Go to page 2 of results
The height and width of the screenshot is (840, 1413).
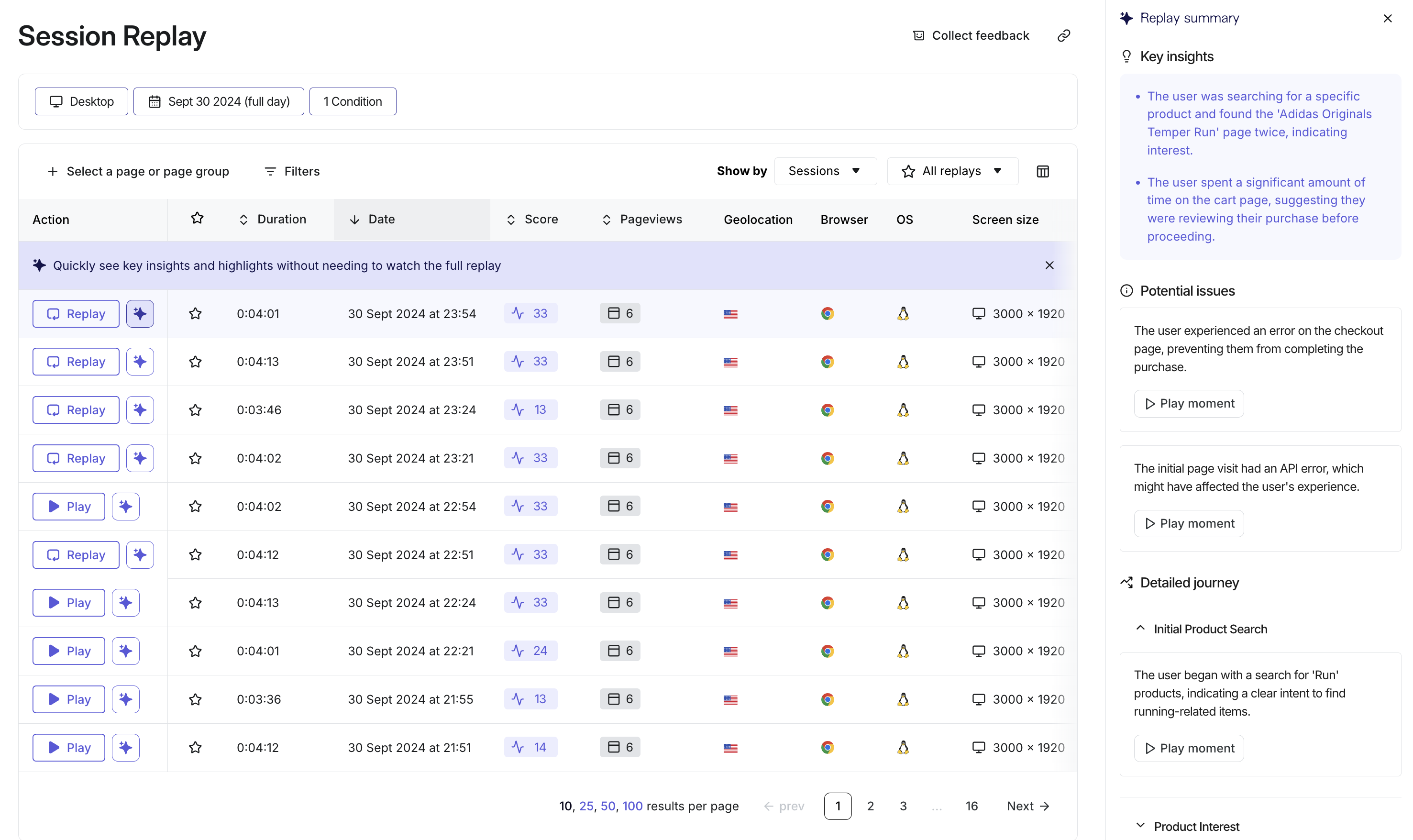pos(870,806)
